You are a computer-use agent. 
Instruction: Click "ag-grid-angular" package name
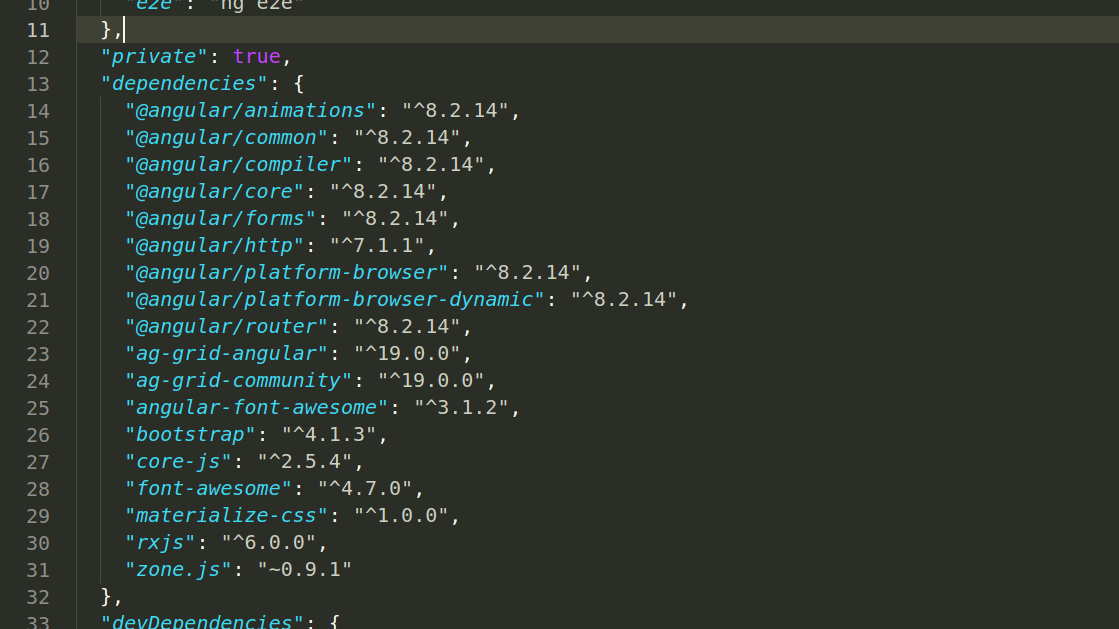226,353
